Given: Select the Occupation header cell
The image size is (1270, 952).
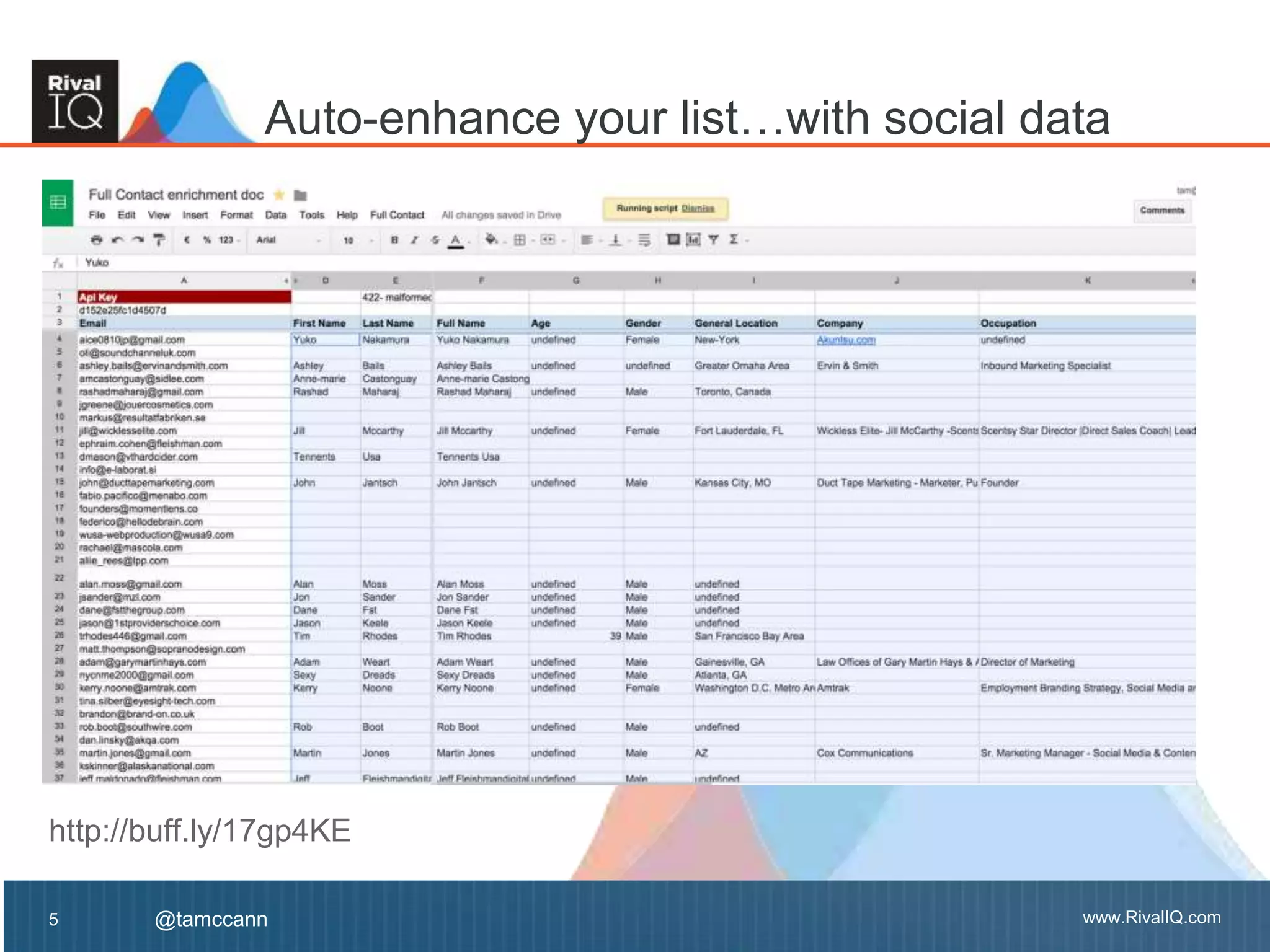Looking at the screenshot, I should (x=1087, y=324).
